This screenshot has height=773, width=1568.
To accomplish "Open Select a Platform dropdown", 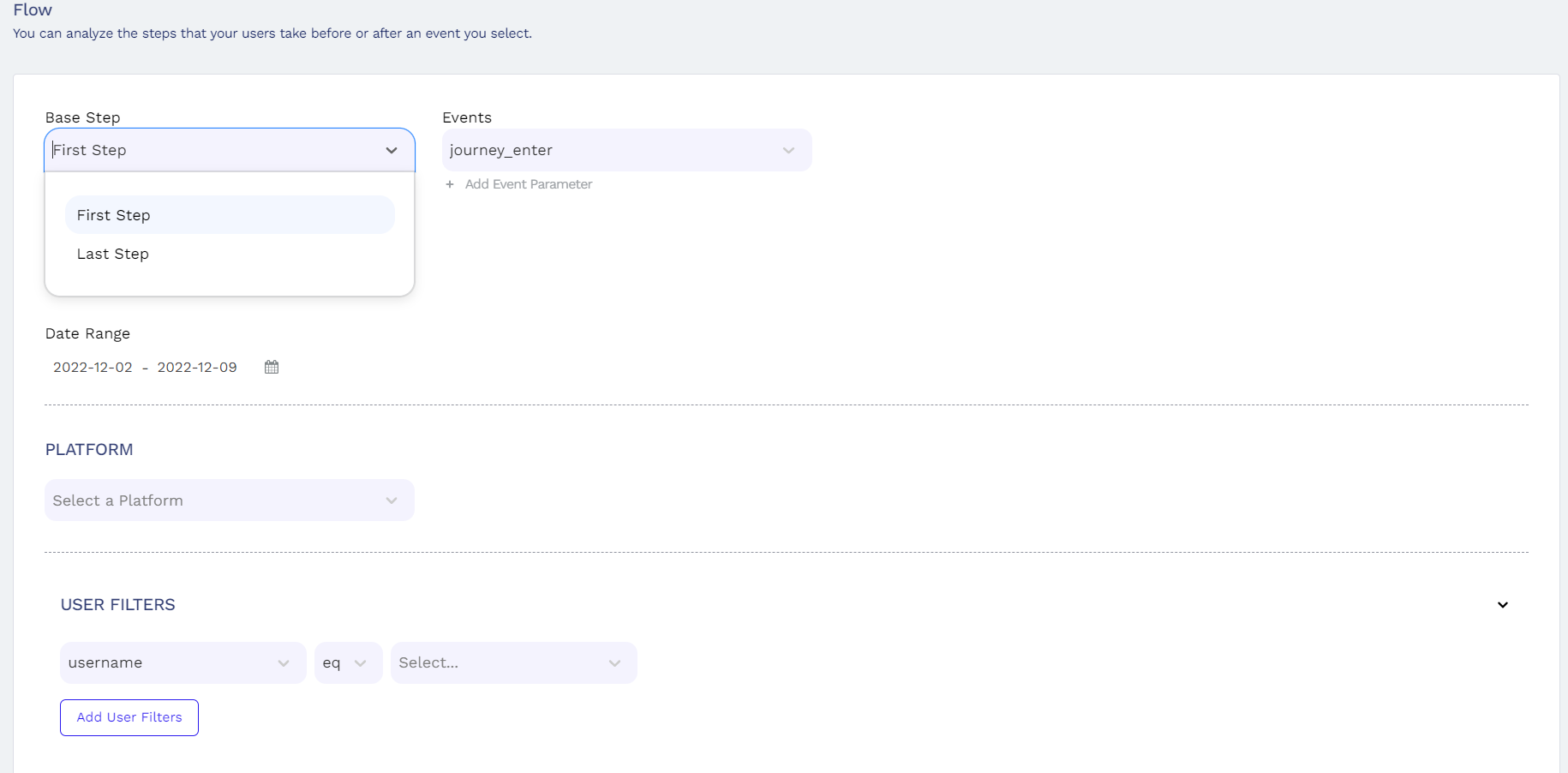I will pos(230,500).
